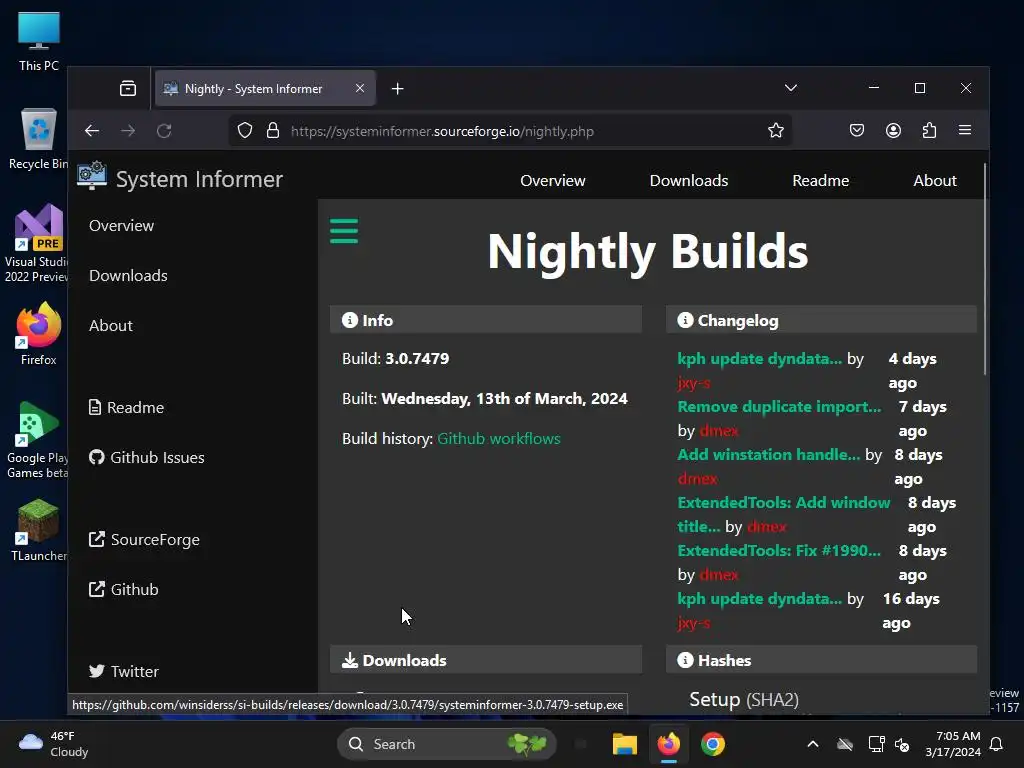Open About in the top navigation
Viewport: 1024px width, 768px height.
point(935,181)
